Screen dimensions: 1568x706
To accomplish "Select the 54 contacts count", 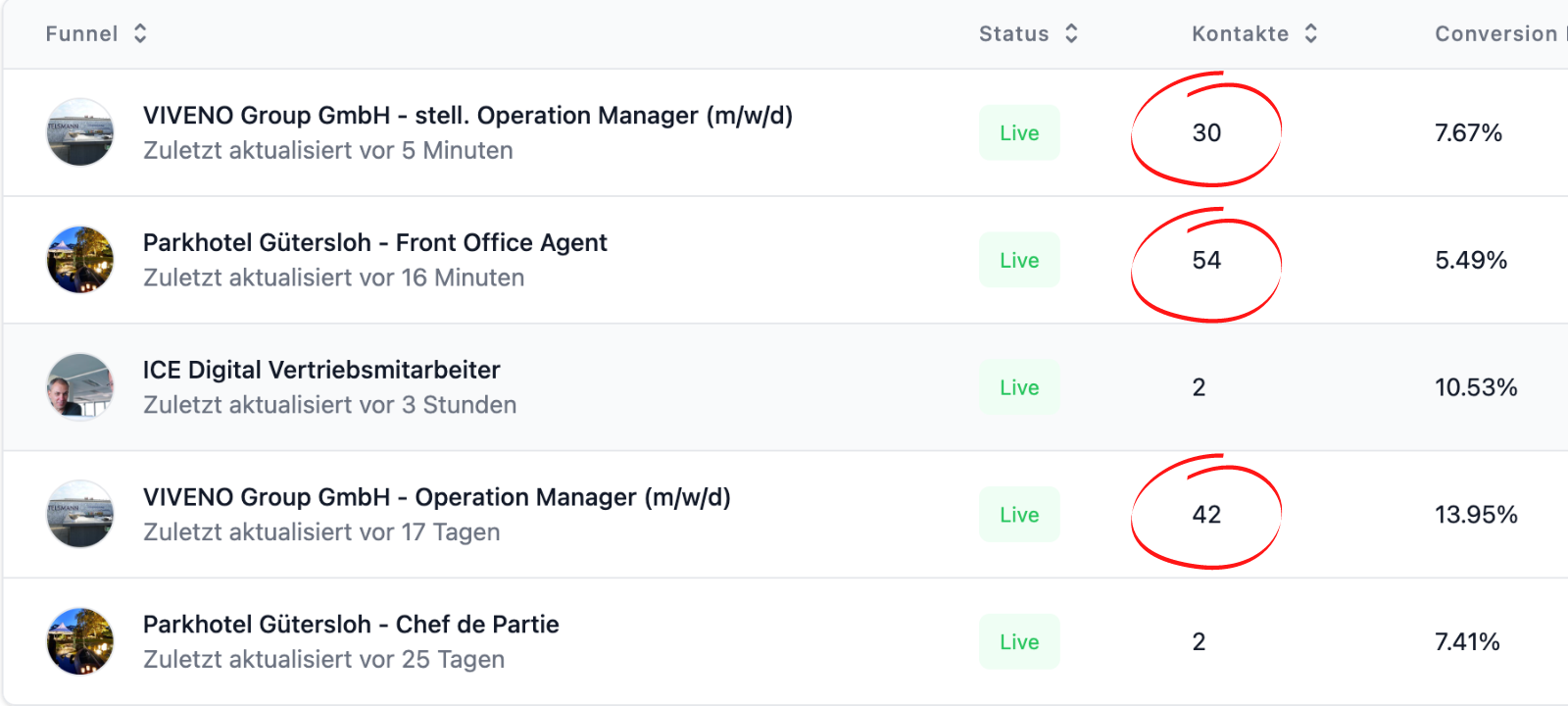I will pyautogui.click(x=1206, y=260).
